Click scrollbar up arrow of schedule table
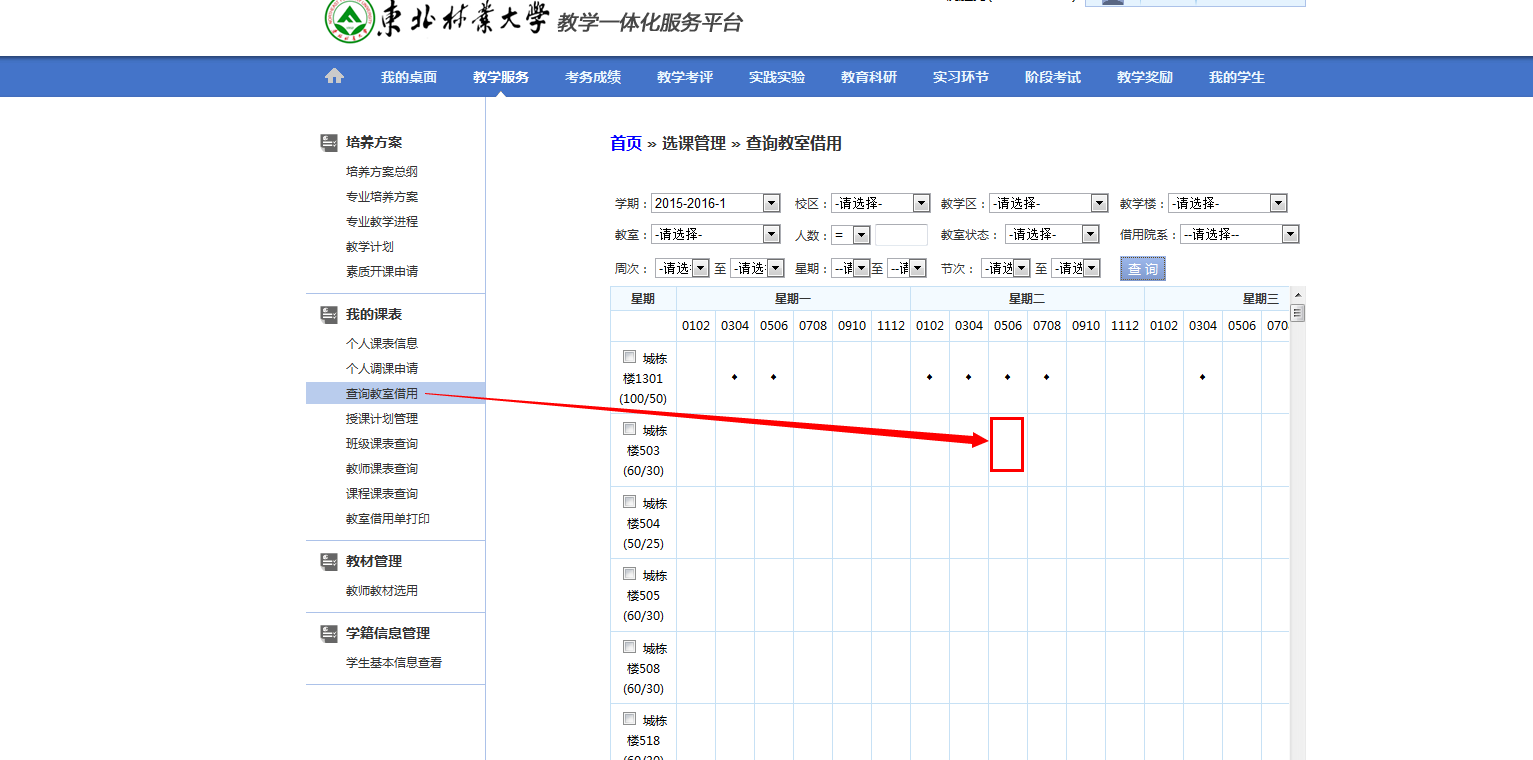 coord(1298,295)
